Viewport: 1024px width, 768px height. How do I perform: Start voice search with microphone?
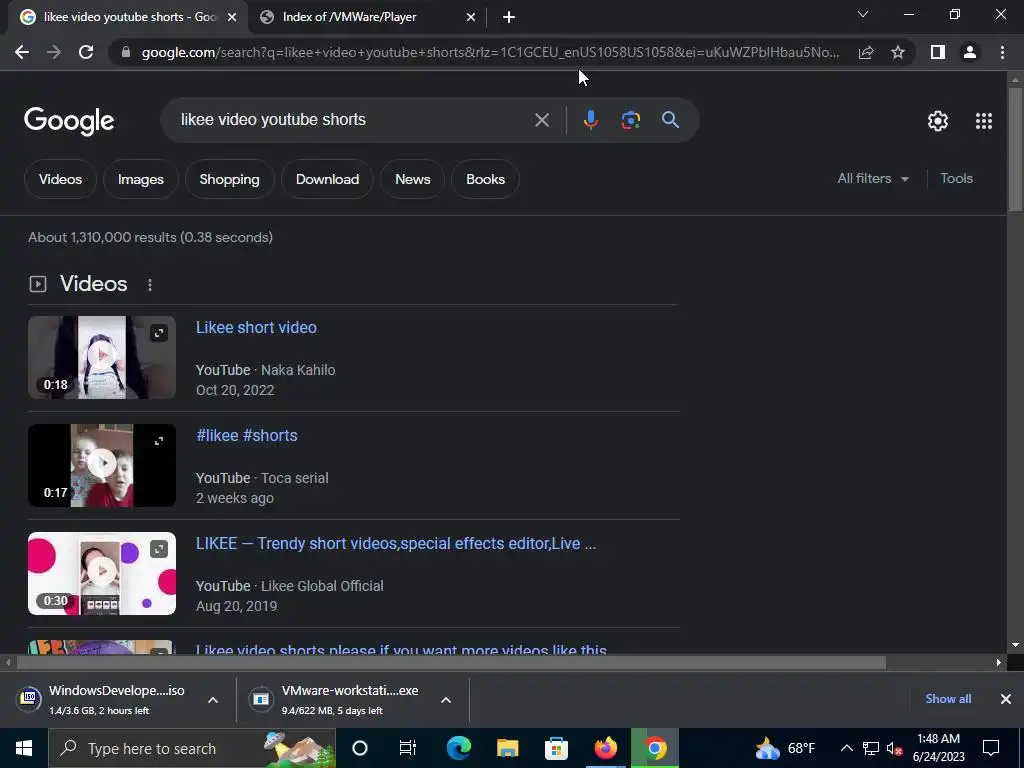click(x=590, y=120)
